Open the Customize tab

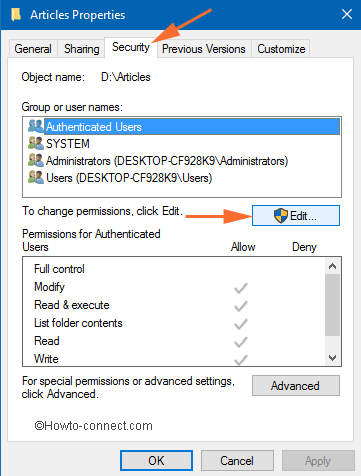281,49
